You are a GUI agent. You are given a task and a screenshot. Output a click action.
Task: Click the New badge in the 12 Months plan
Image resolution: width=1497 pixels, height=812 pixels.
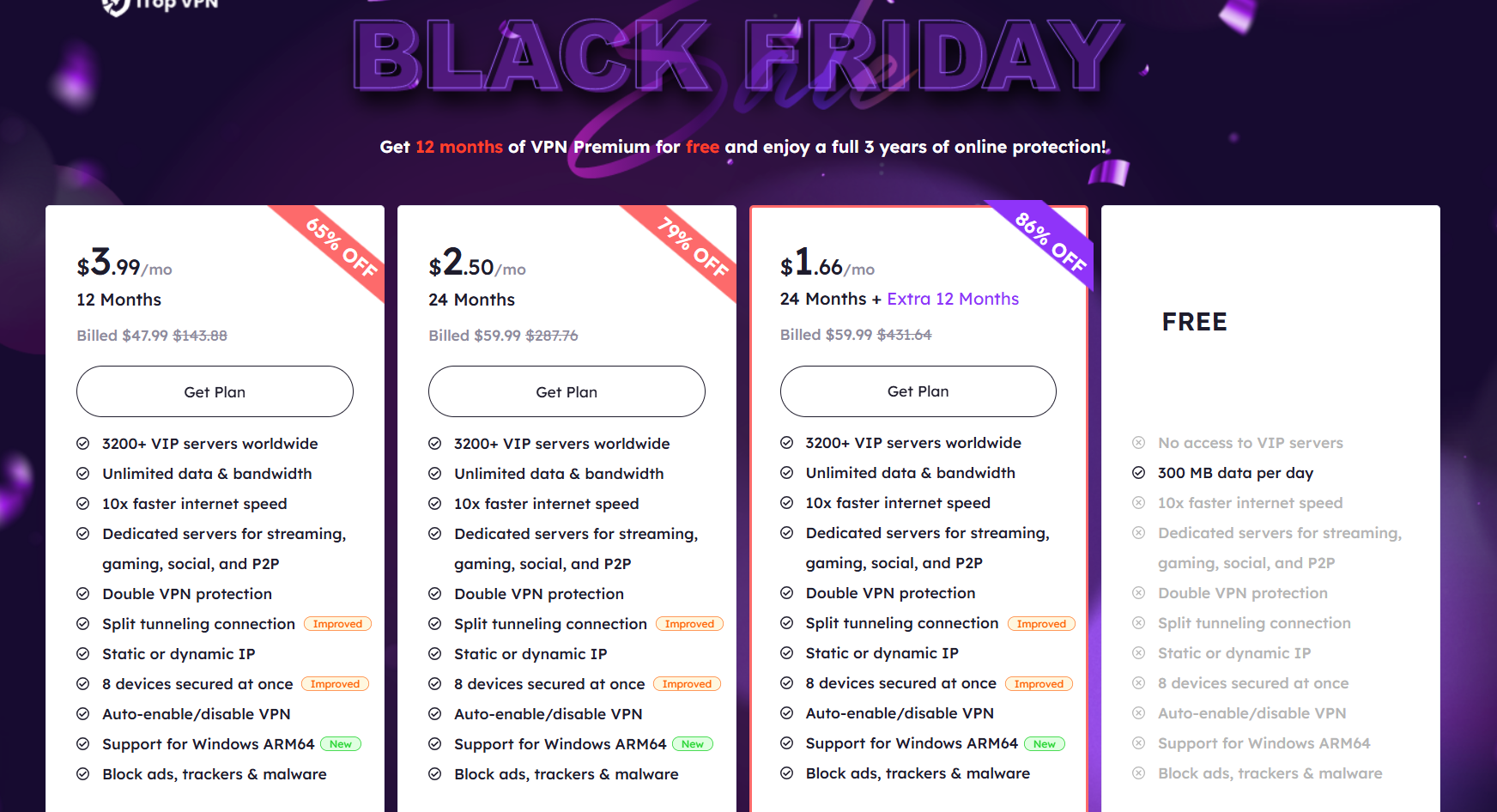click(x=341, y=744)
